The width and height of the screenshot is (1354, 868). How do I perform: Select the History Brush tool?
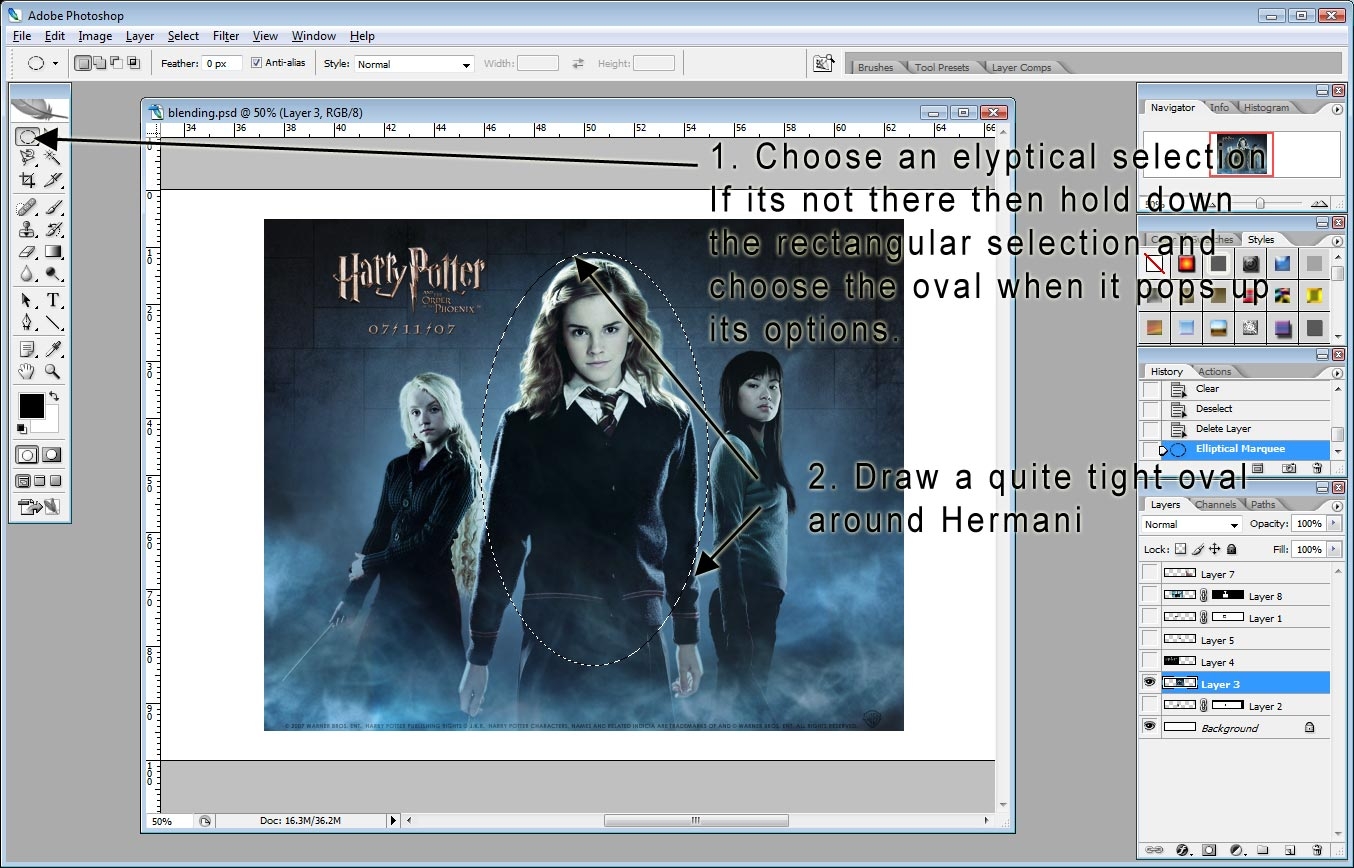click(52, 229)
